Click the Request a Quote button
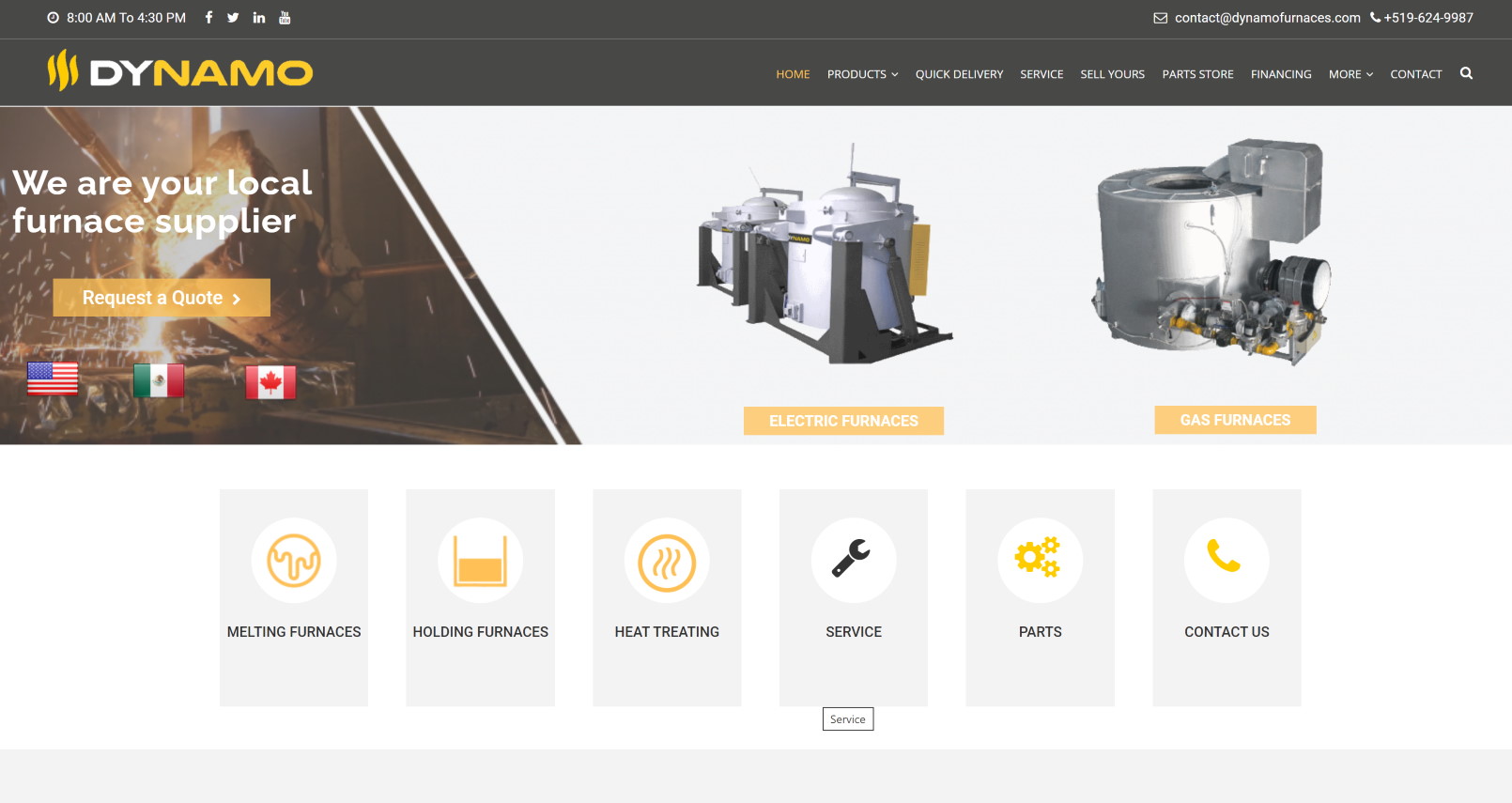Image resolution: width=1512 pixels, height=803 pixels. (162, 298)
